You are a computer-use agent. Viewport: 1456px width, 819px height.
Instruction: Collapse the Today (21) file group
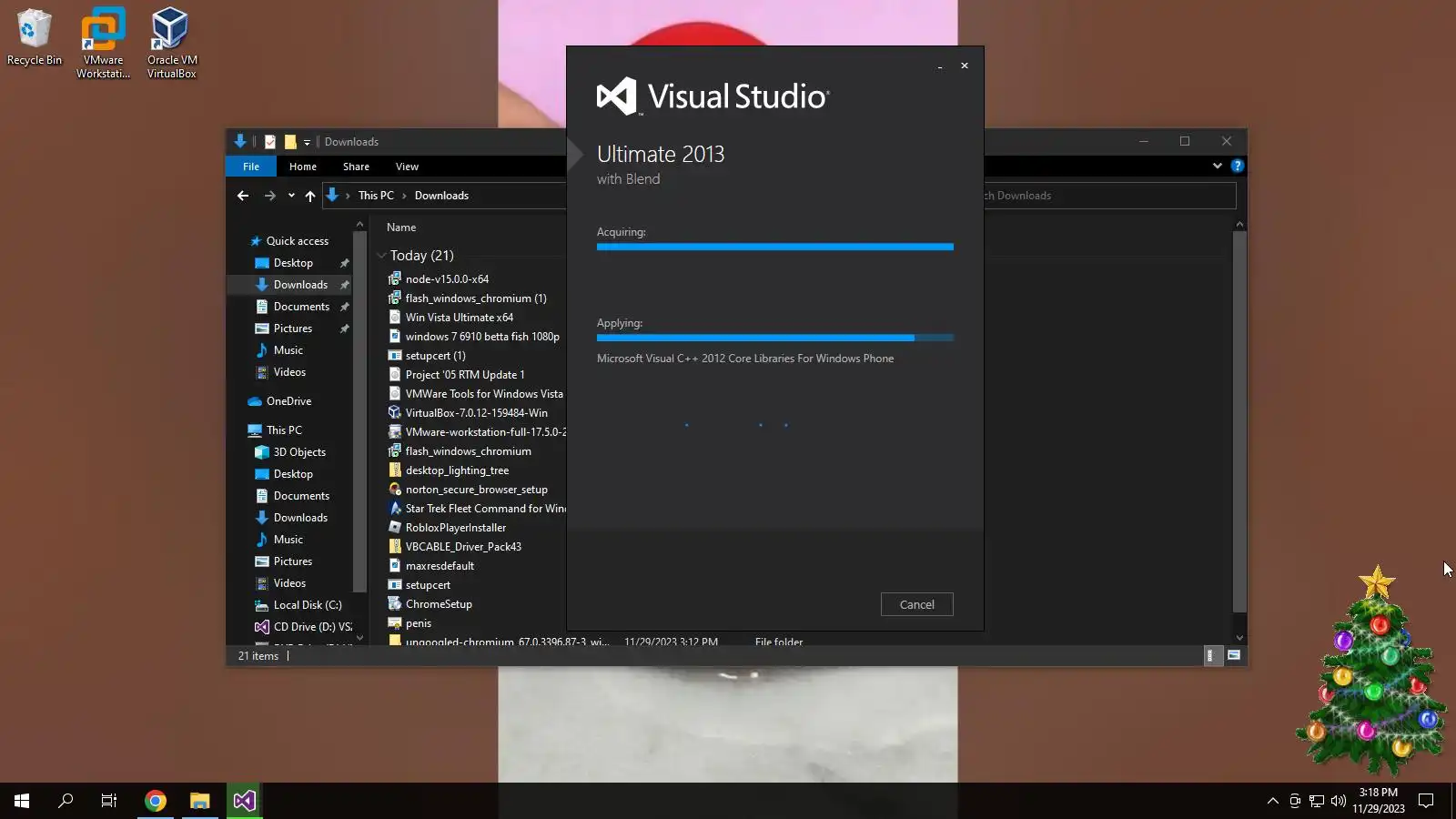pos(382,256)
